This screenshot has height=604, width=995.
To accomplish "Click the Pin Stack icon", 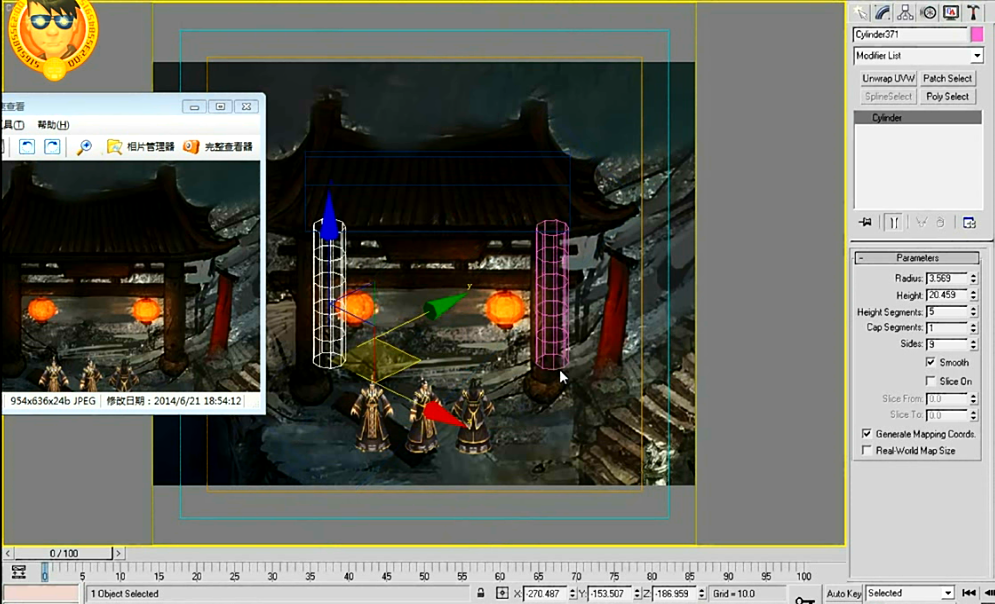I will tap(865, 222).
